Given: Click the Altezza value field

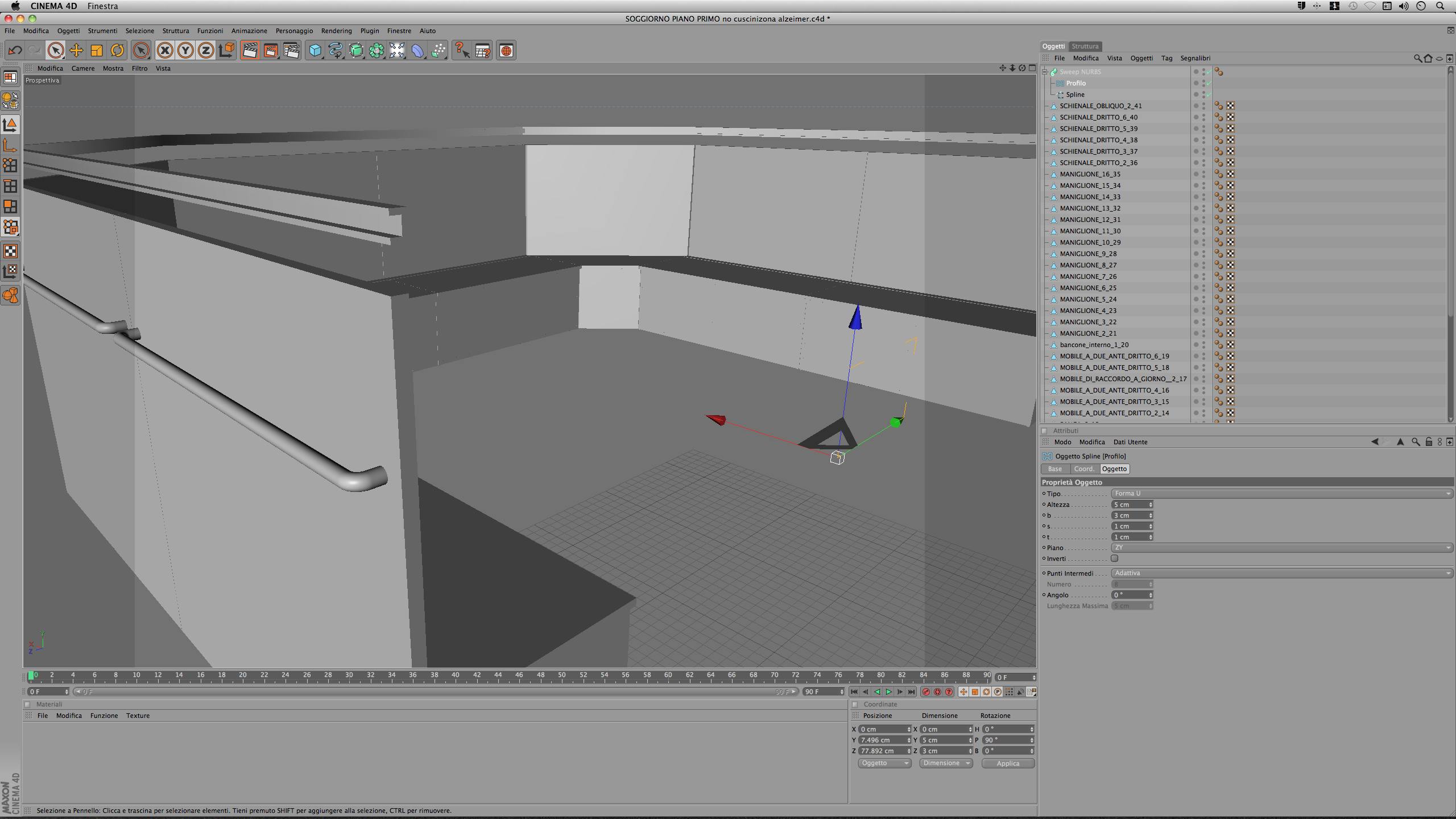Looking at the screenshot, I should coord(1130,504).
